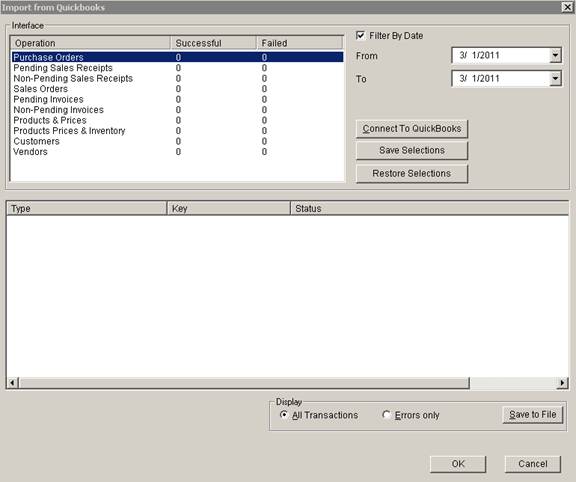
Task: Open the From date dropdown
Action: pyautogui.click(x=555, y=55)
